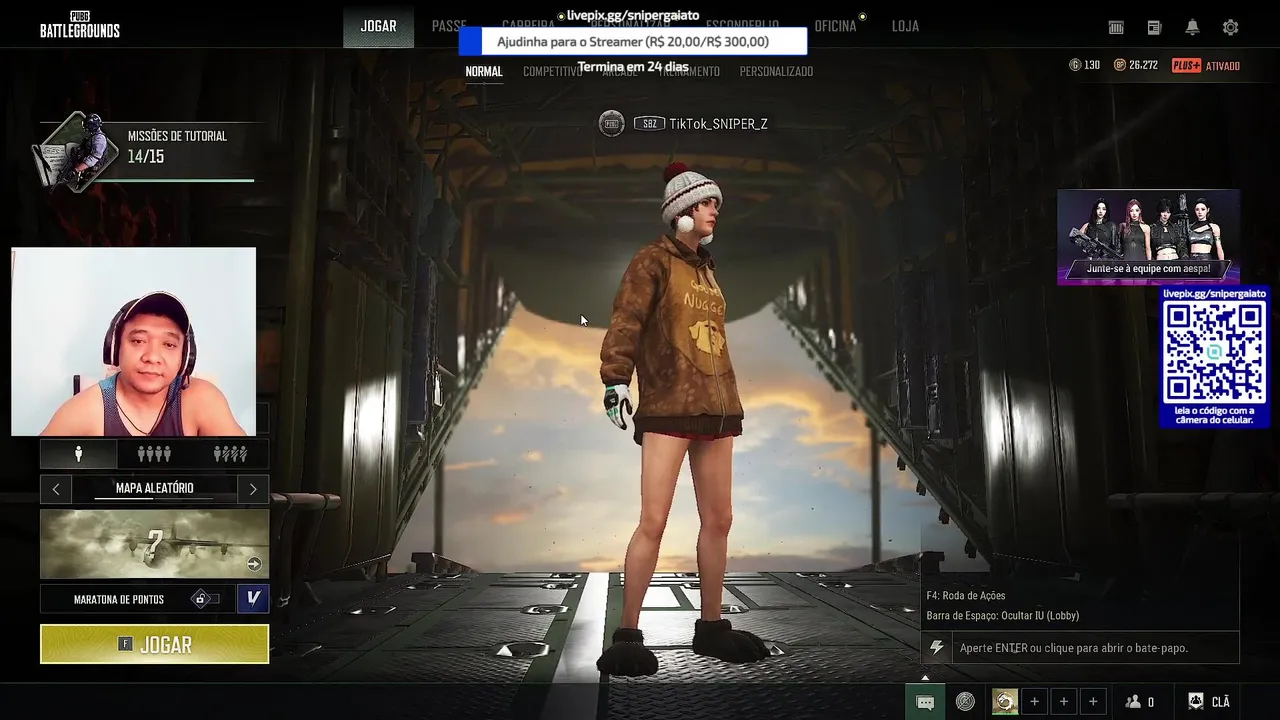Click the 'Barra de Espaço: Ocultar IU (Lobby)' hint
Screen dimensions: 1280x720
tap(1002, 616)
